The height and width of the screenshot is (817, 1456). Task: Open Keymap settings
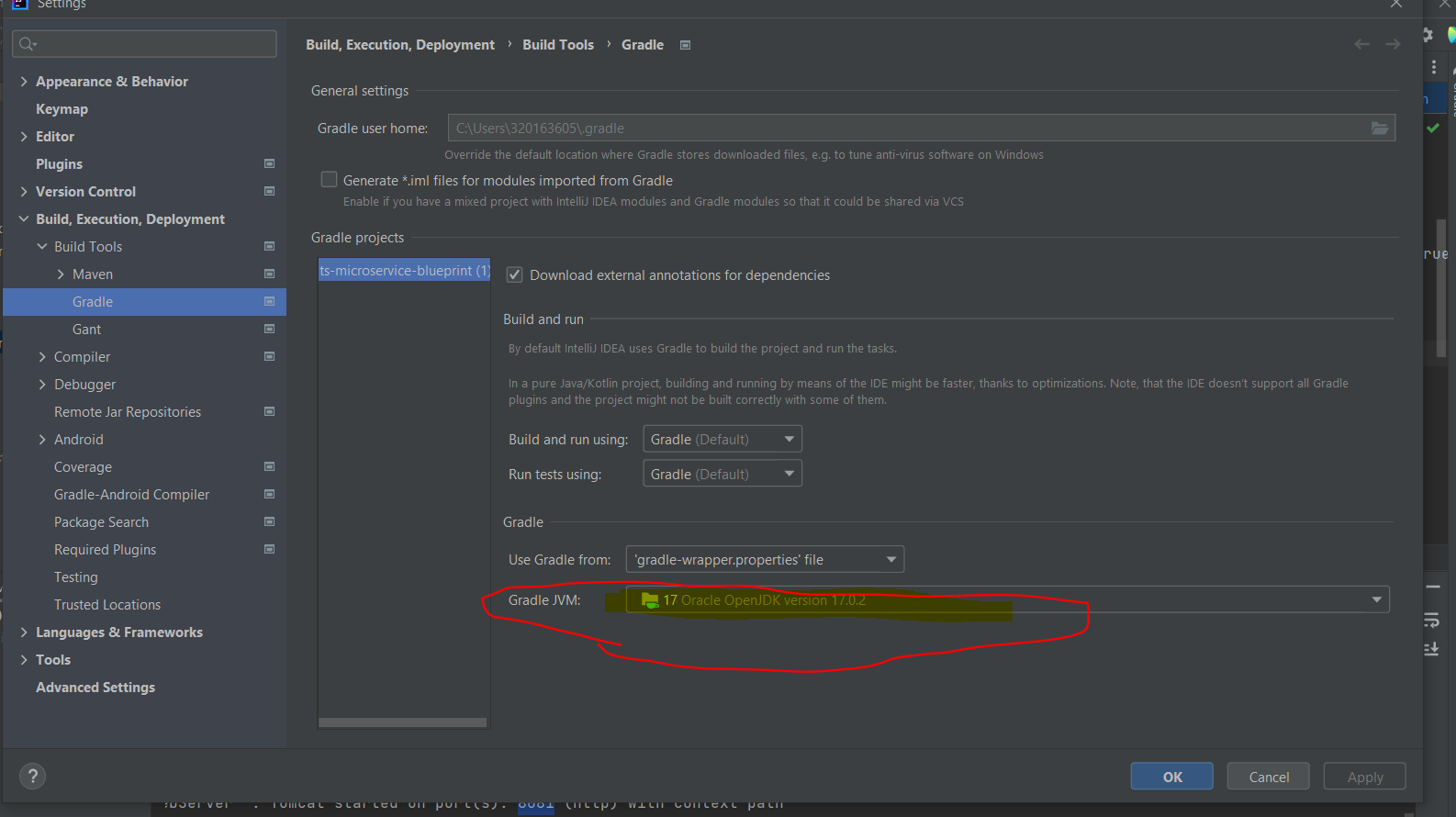coord(62,109)
